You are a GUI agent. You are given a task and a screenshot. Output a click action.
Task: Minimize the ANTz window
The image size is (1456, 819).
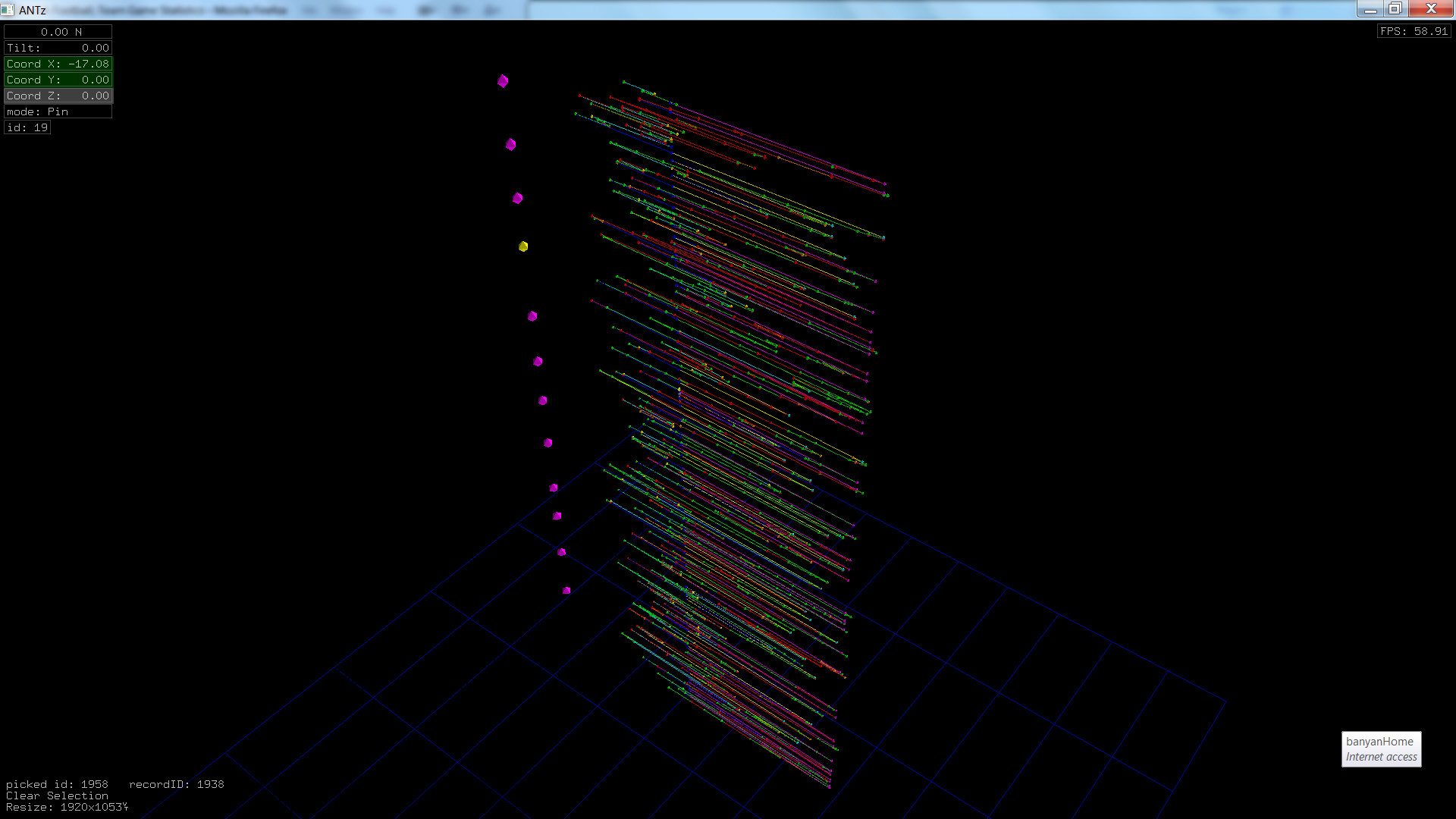pyautogui.click(x=1370, y=8)
